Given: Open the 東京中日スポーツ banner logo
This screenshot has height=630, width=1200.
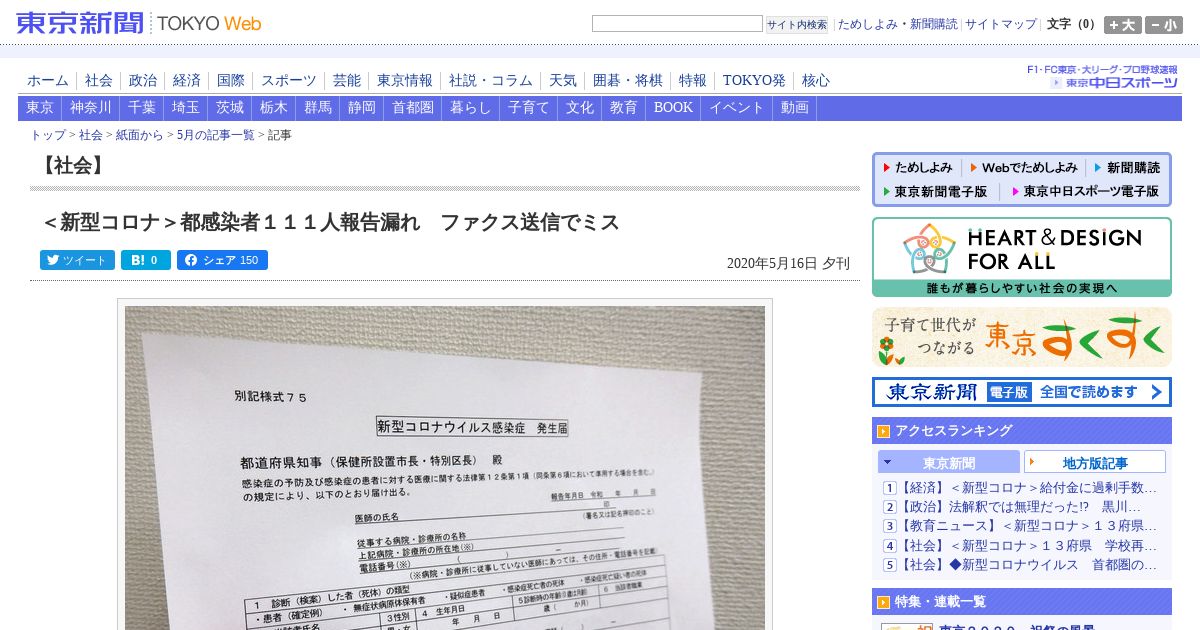Looking at the screenshot, I should click(1103, 77).
